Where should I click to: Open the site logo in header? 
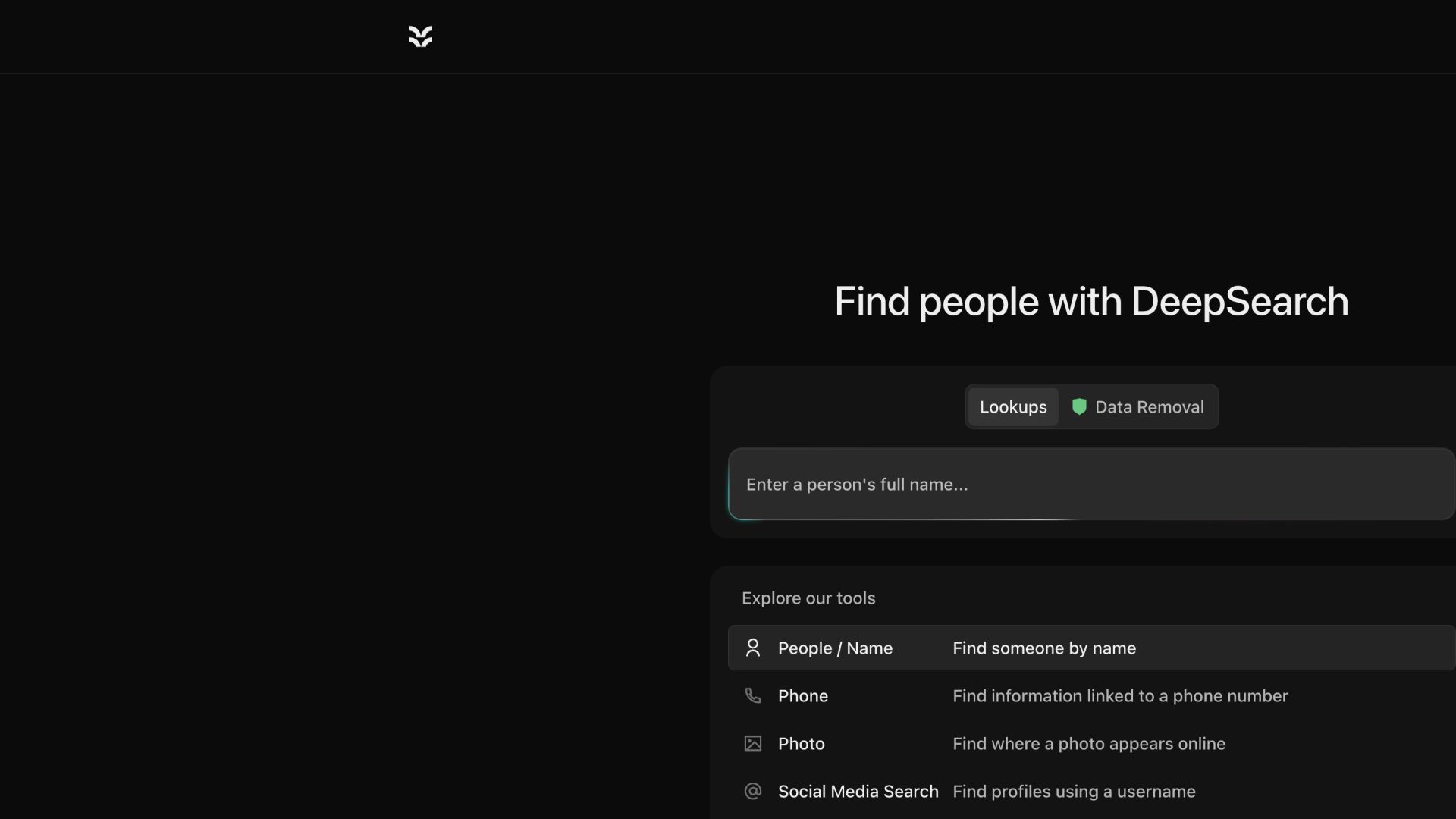coord(421,36)
